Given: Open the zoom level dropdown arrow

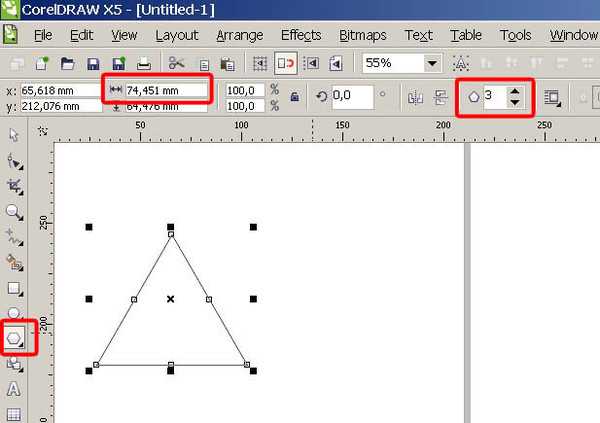Looking at the screenshot, I should (x=432, y=63).
